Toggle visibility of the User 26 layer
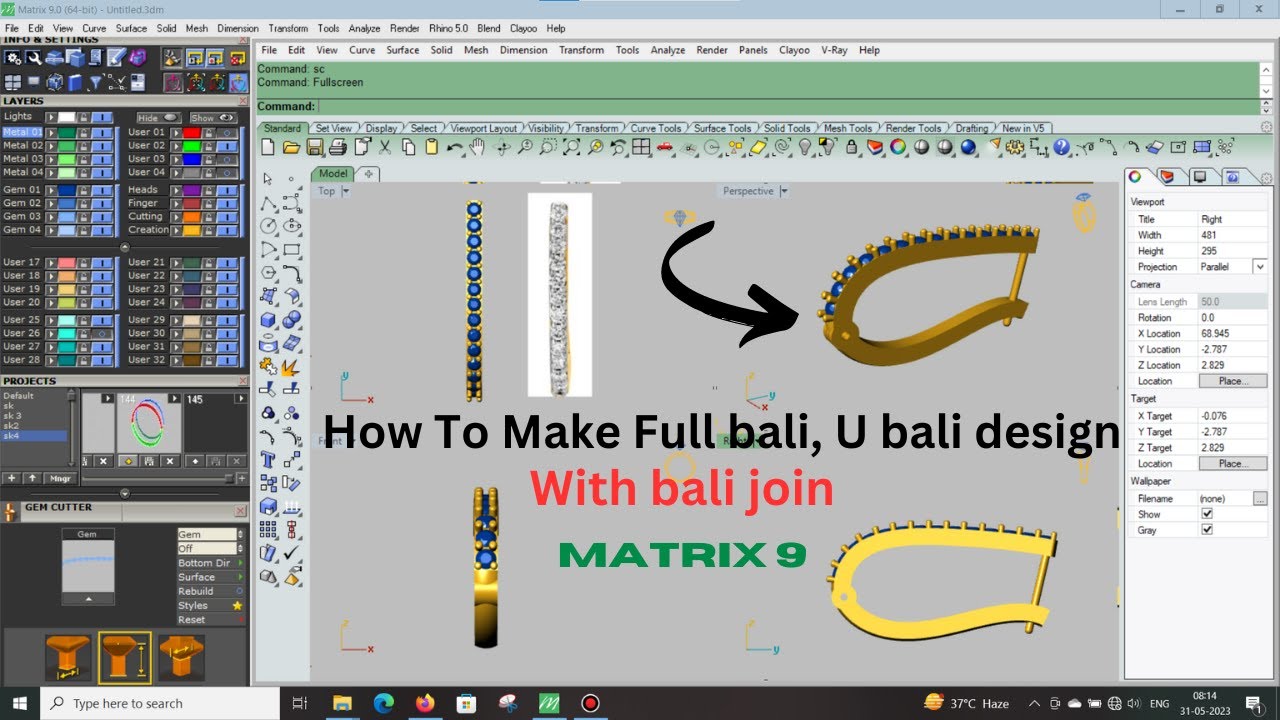The image size is (1280, 720). pyautogui.click(x=101, y=333)
